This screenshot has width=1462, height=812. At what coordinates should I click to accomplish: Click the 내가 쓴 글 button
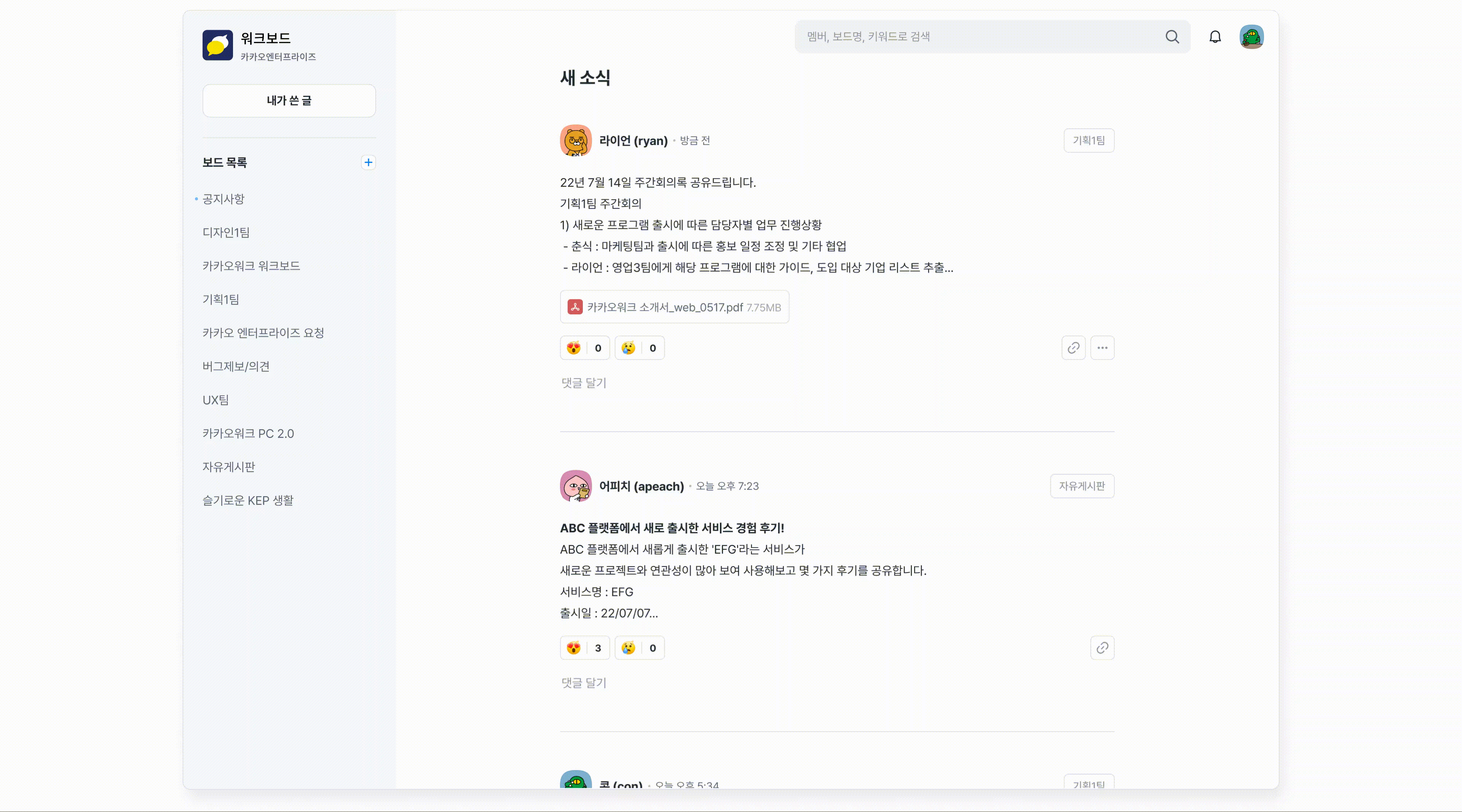point(289,101)
